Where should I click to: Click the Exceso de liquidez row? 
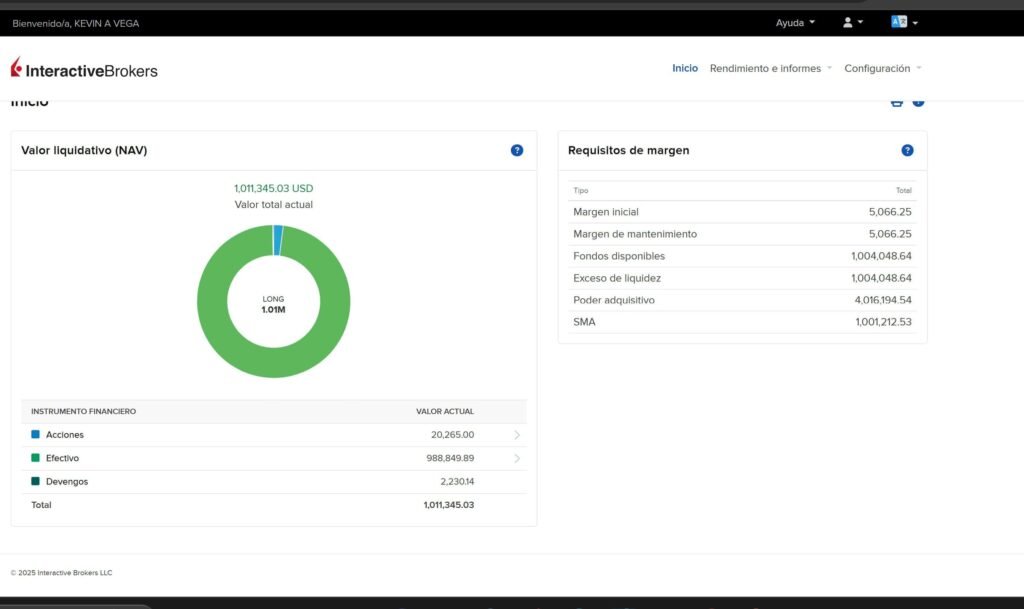(x=742, y=278)
